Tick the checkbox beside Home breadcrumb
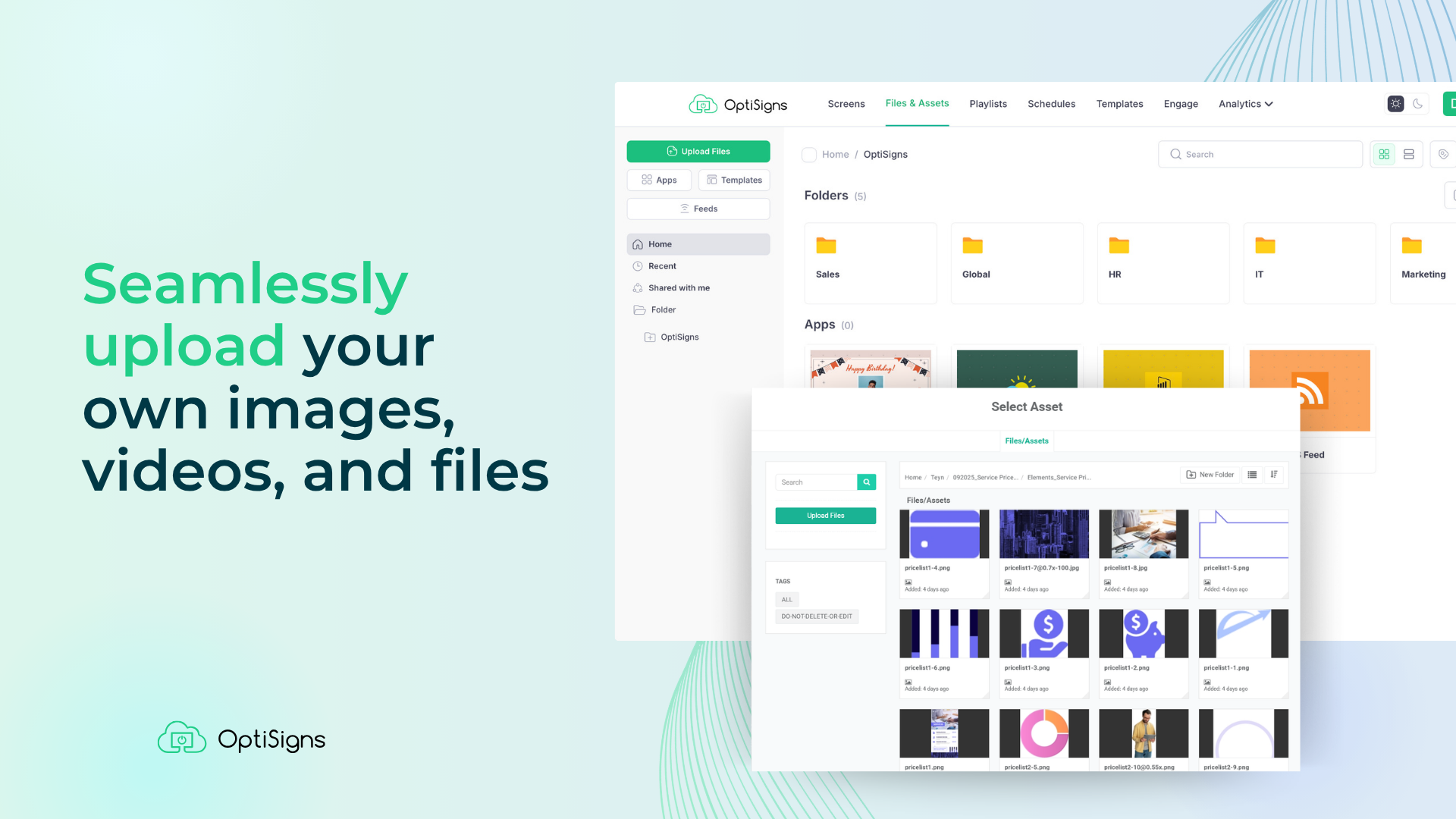The height and width of the screenshot is (819, 1456). (809, 155)
